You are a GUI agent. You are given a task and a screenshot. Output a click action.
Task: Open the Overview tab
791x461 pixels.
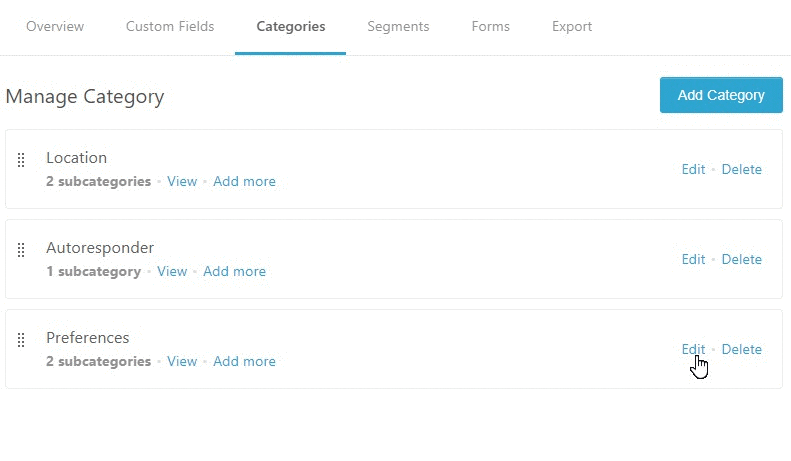(55, 27)
